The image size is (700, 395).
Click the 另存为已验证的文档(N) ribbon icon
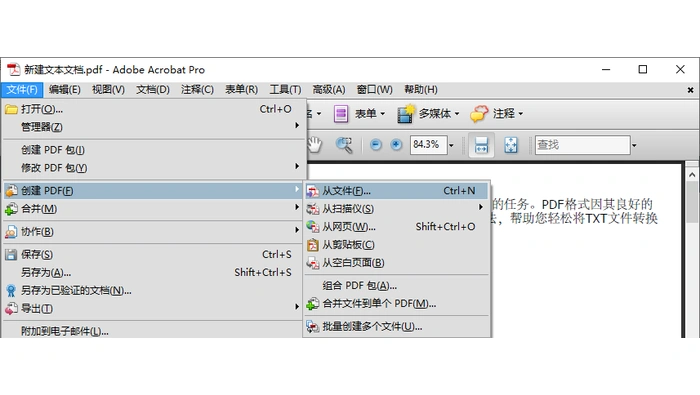11,291
